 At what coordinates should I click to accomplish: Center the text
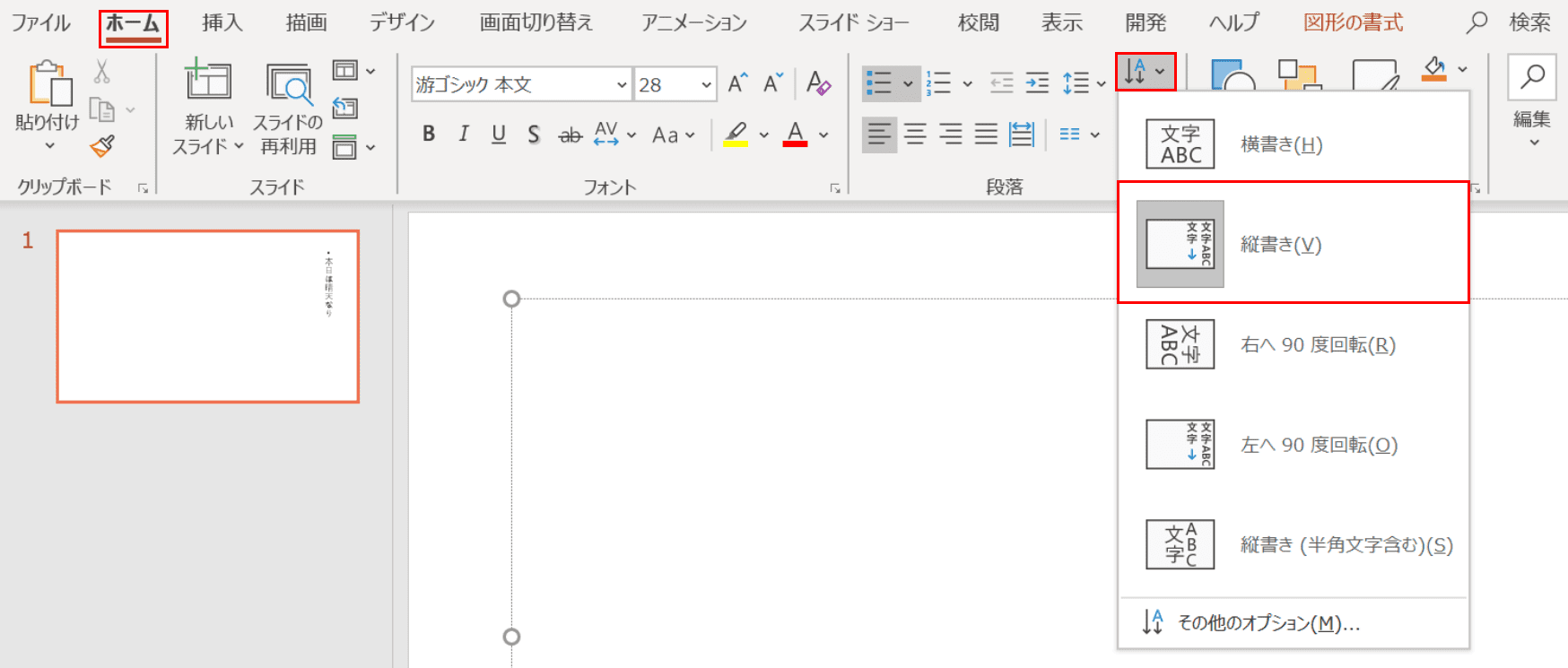point(915,134)
